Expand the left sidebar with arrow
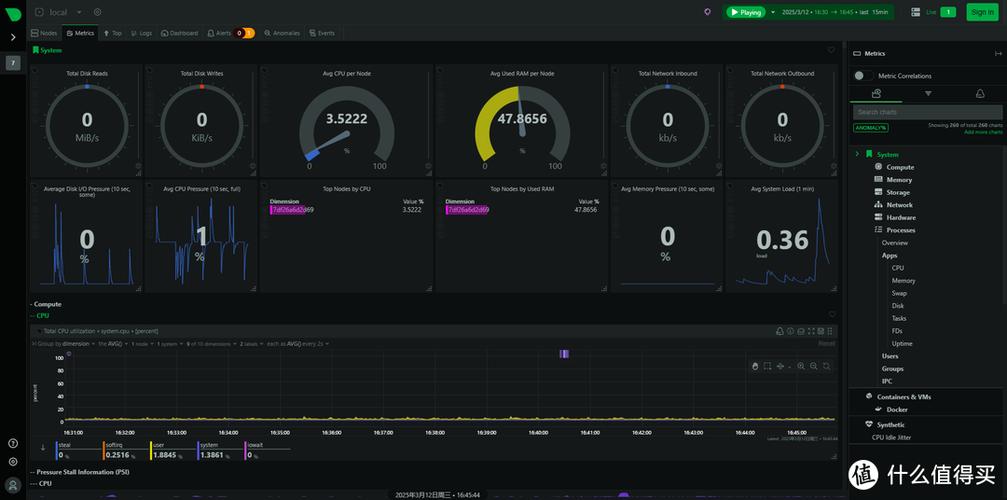The width and height of the screenshot is (1007, 500). 13,37
